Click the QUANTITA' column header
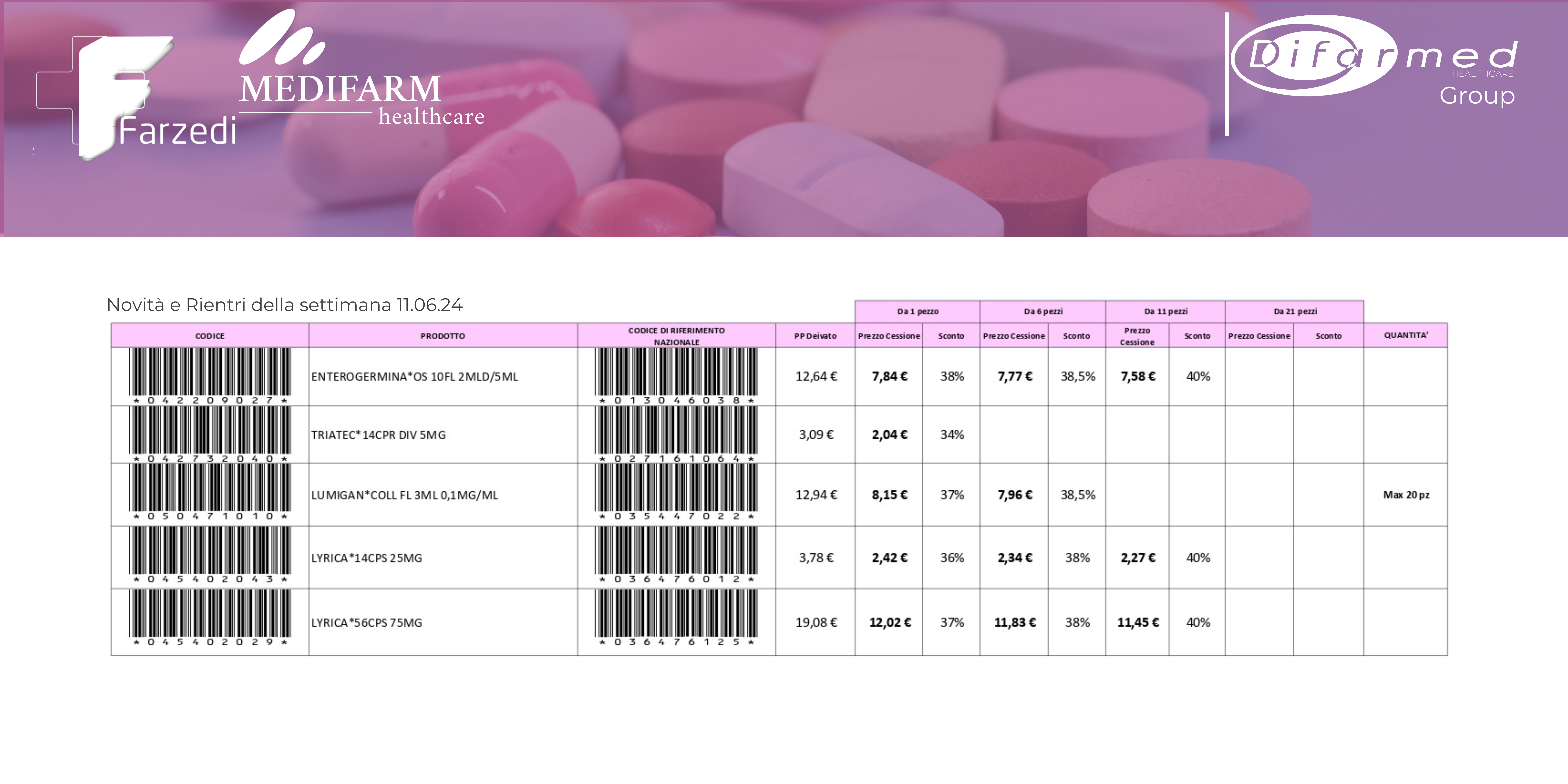 1406,335
